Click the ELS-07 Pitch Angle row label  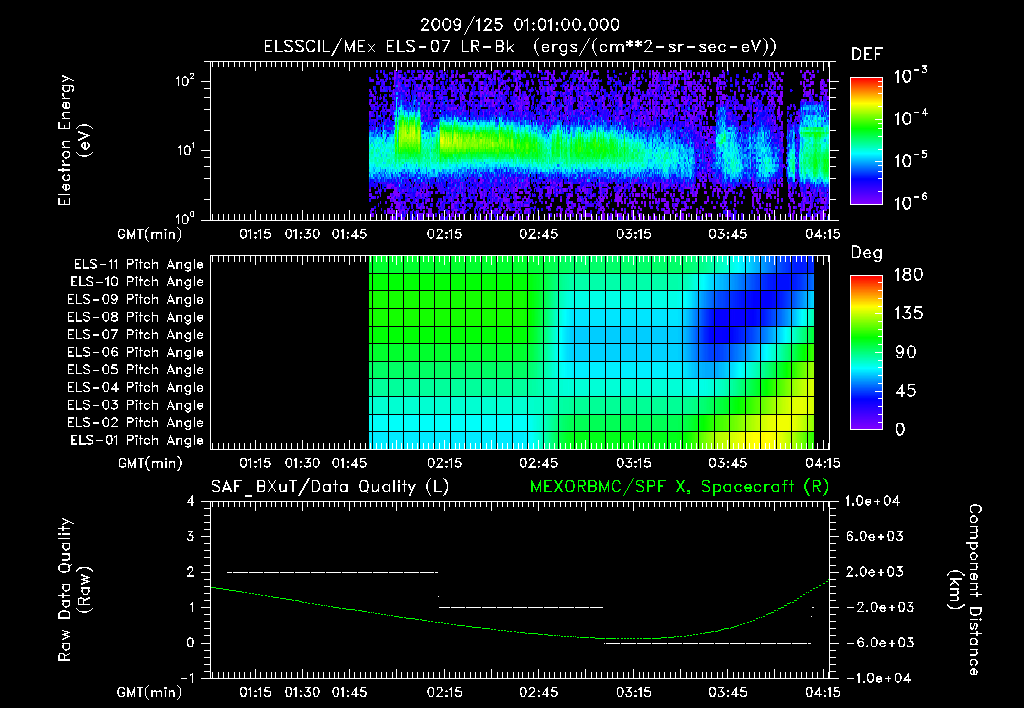(135, 334)
